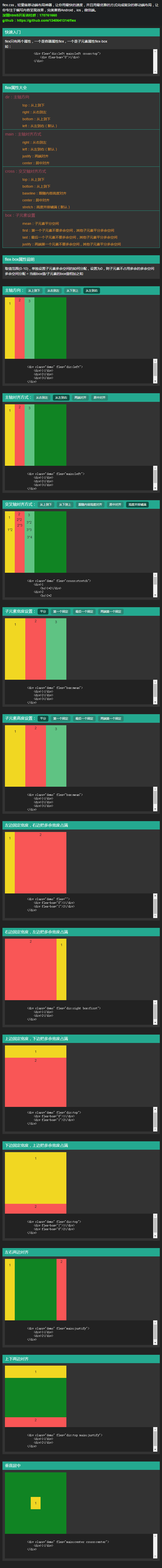
Task: Pick 从上到下 under 交叉轴对齐方式
Action: tap(46, 505)
